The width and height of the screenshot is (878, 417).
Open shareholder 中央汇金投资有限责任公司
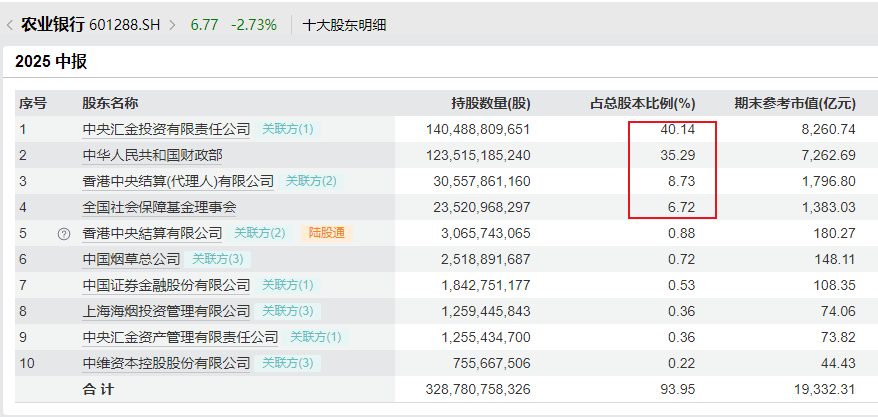click(166, 130)
